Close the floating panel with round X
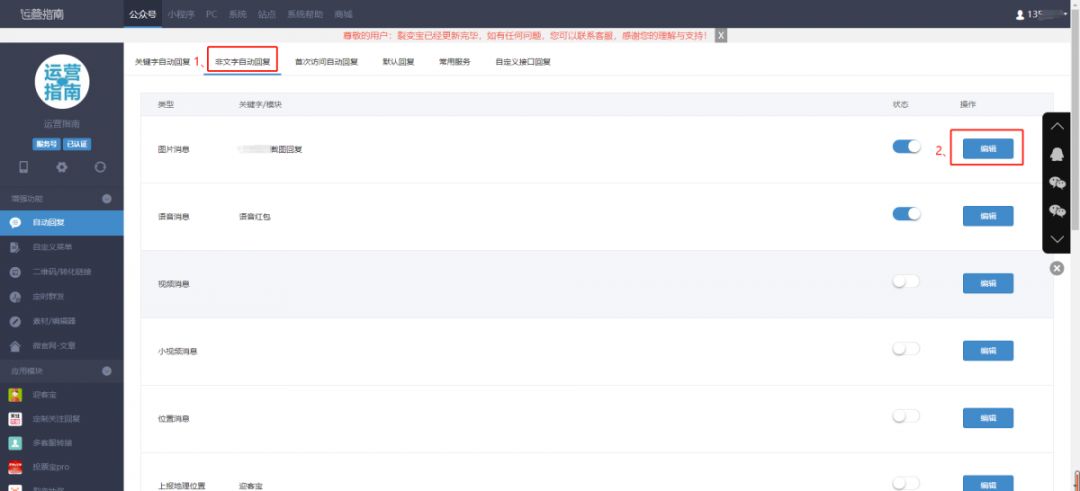This screenshot has height=491, width=1080. [1057, 269]
